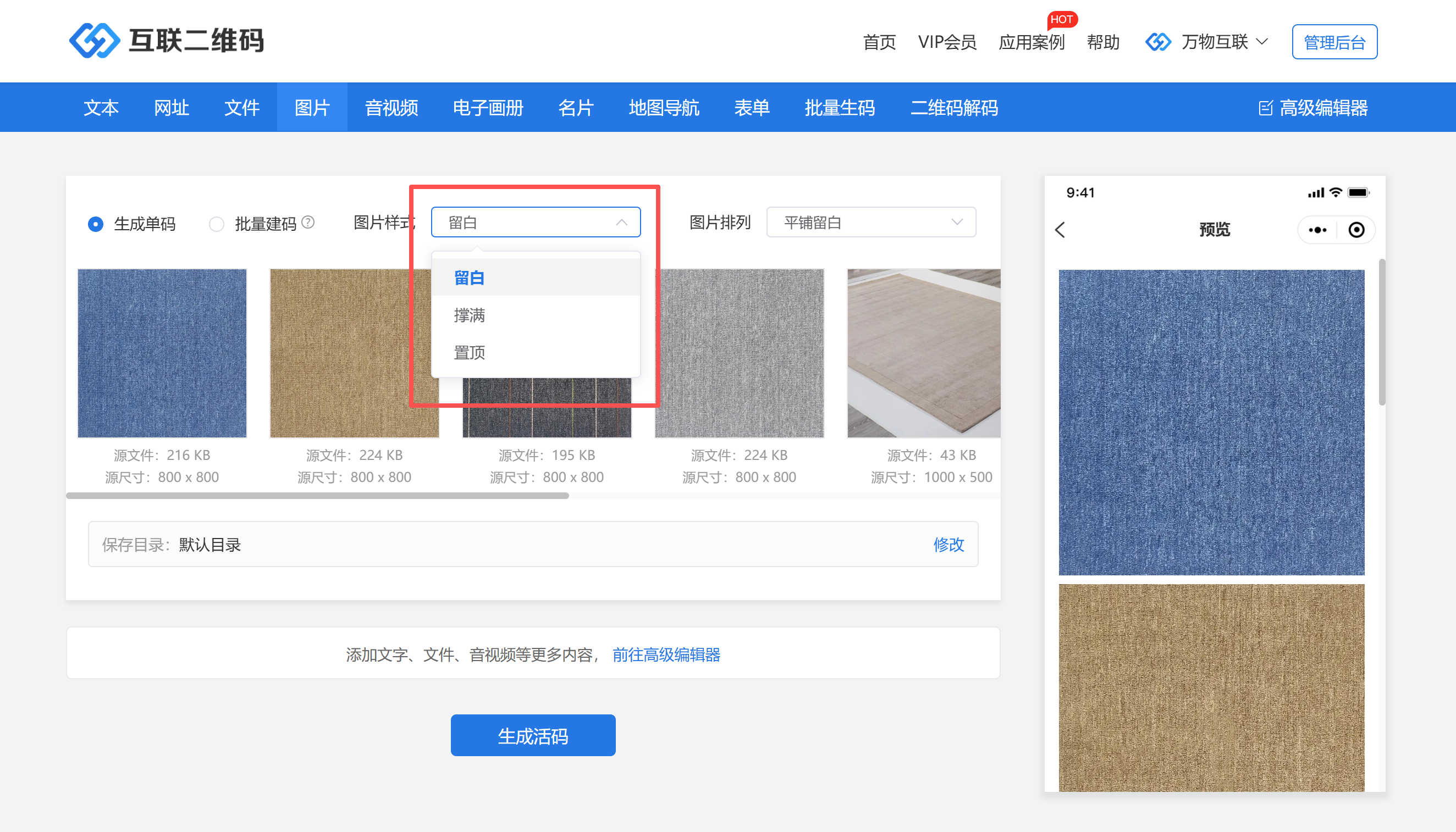Click the 生成活码 button
Viewport: 1456px width, 832px height.
coord(533,735)
